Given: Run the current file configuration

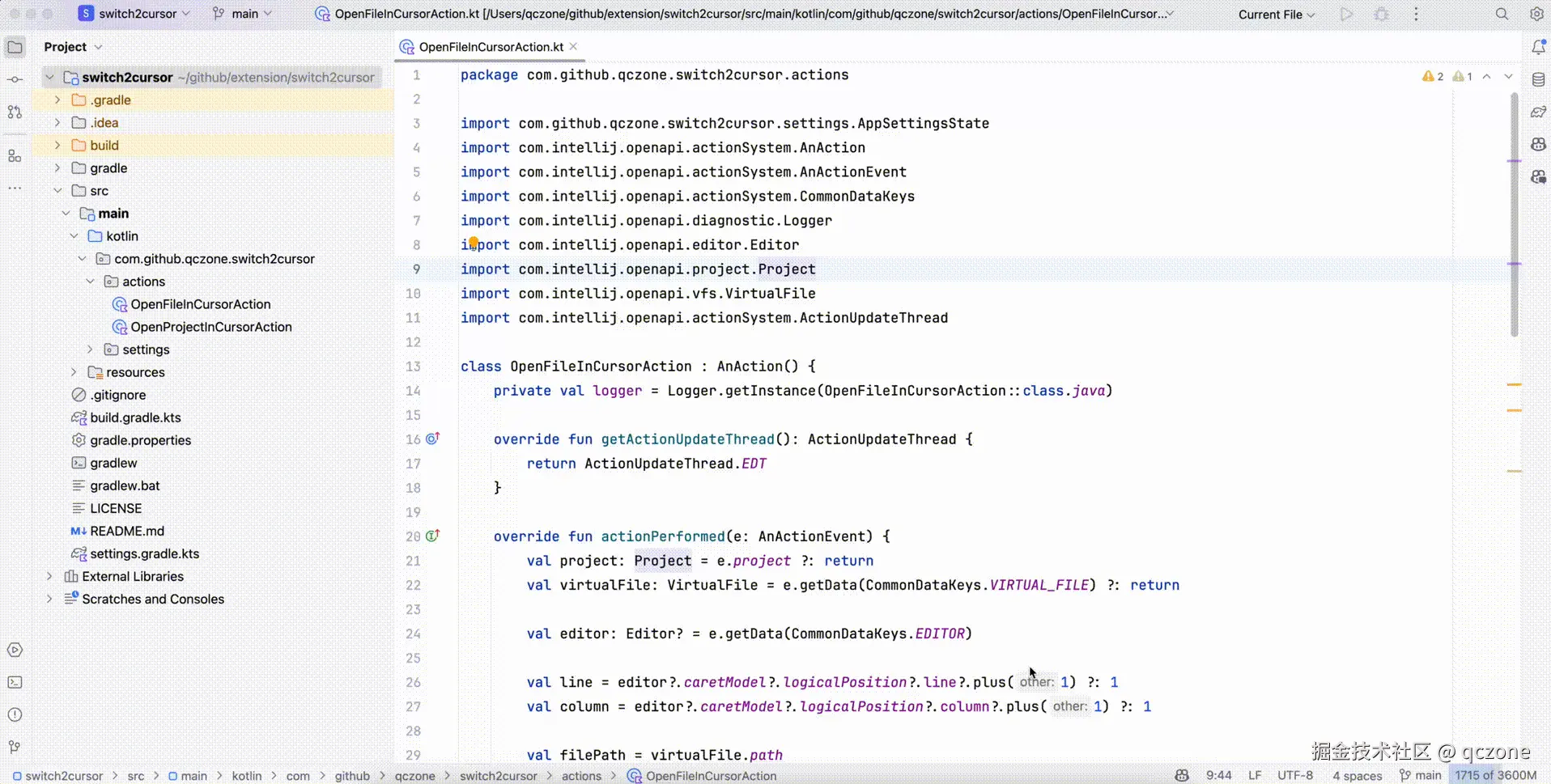Looking at the screenshot, I should tap(1347, 14).
